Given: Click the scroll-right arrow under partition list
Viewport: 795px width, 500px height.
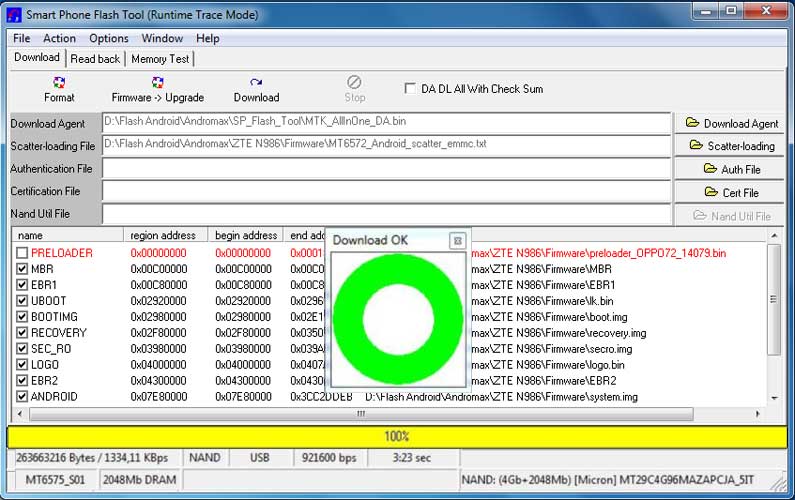Looking at the screenshot, I should coord(757,414).
